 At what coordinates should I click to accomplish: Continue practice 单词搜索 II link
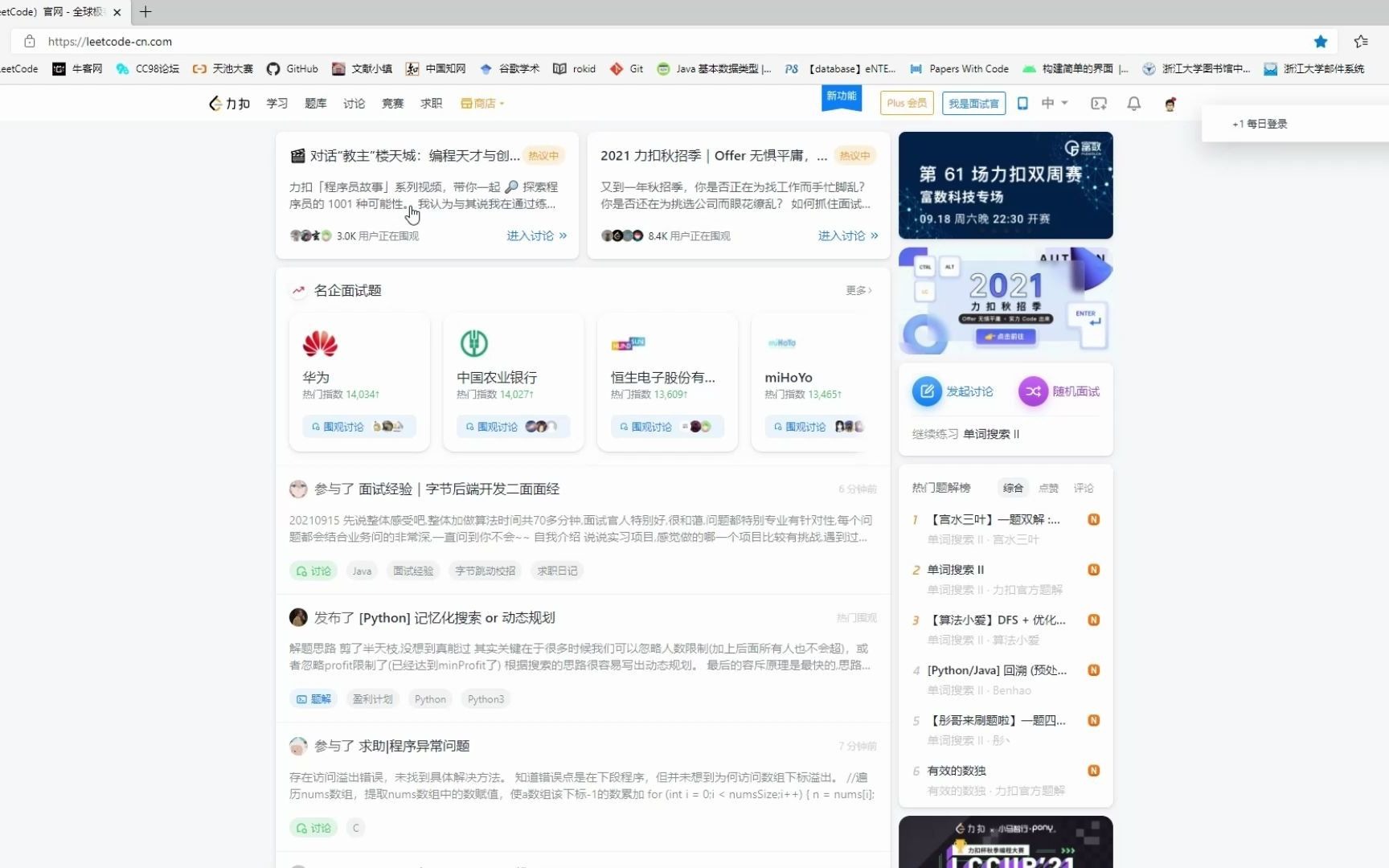click(x=991, y=434)
